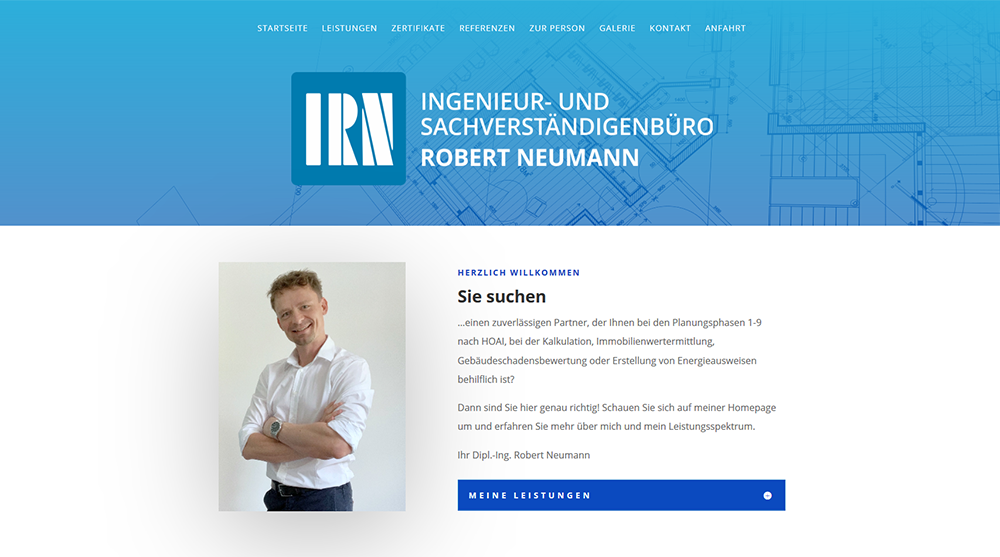Open the Kontakt page
The width and height of the screenshot is (1000, 557).
pyautogui.click(x=670, y=28)
